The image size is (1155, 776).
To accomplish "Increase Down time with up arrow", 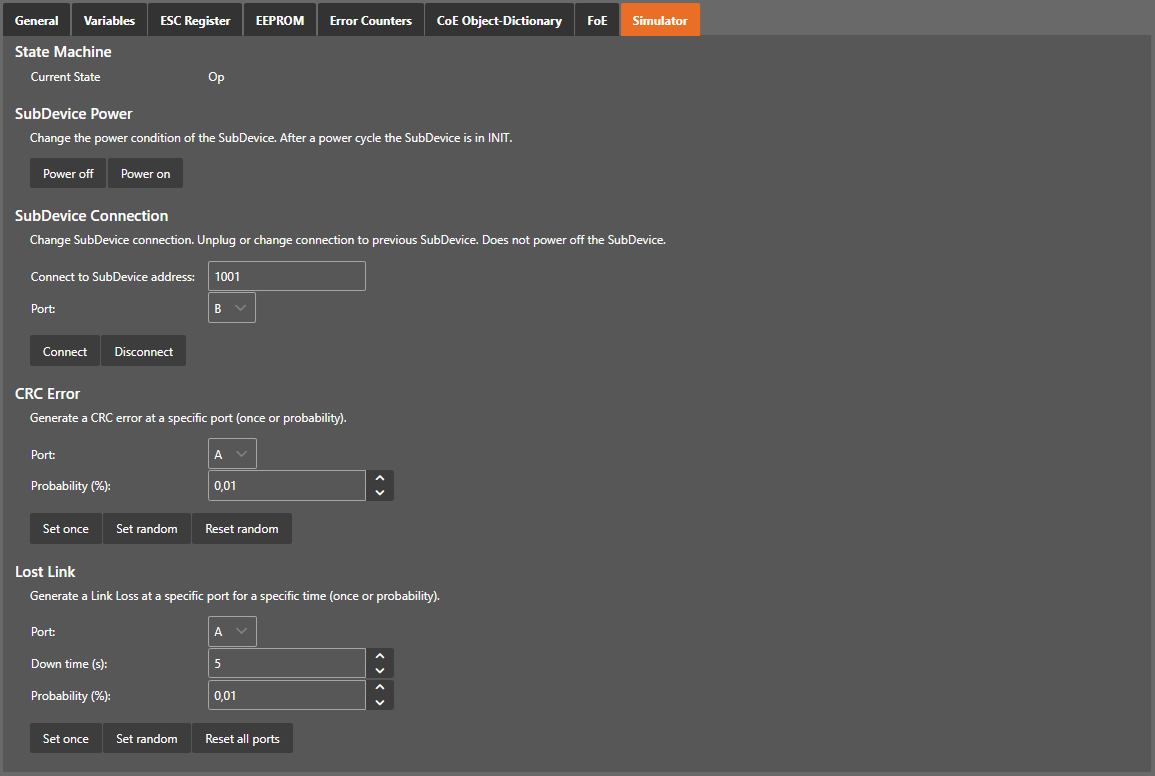I will (x=380, y=656).
